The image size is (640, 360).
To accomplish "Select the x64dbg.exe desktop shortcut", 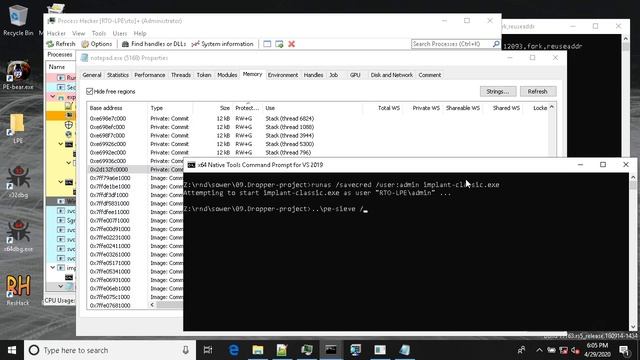I will (18, 236).
